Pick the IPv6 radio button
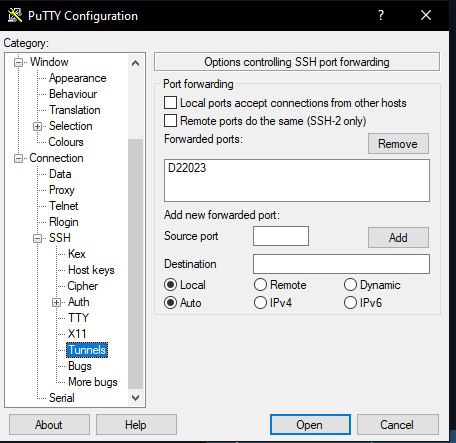 click(350, 303)
